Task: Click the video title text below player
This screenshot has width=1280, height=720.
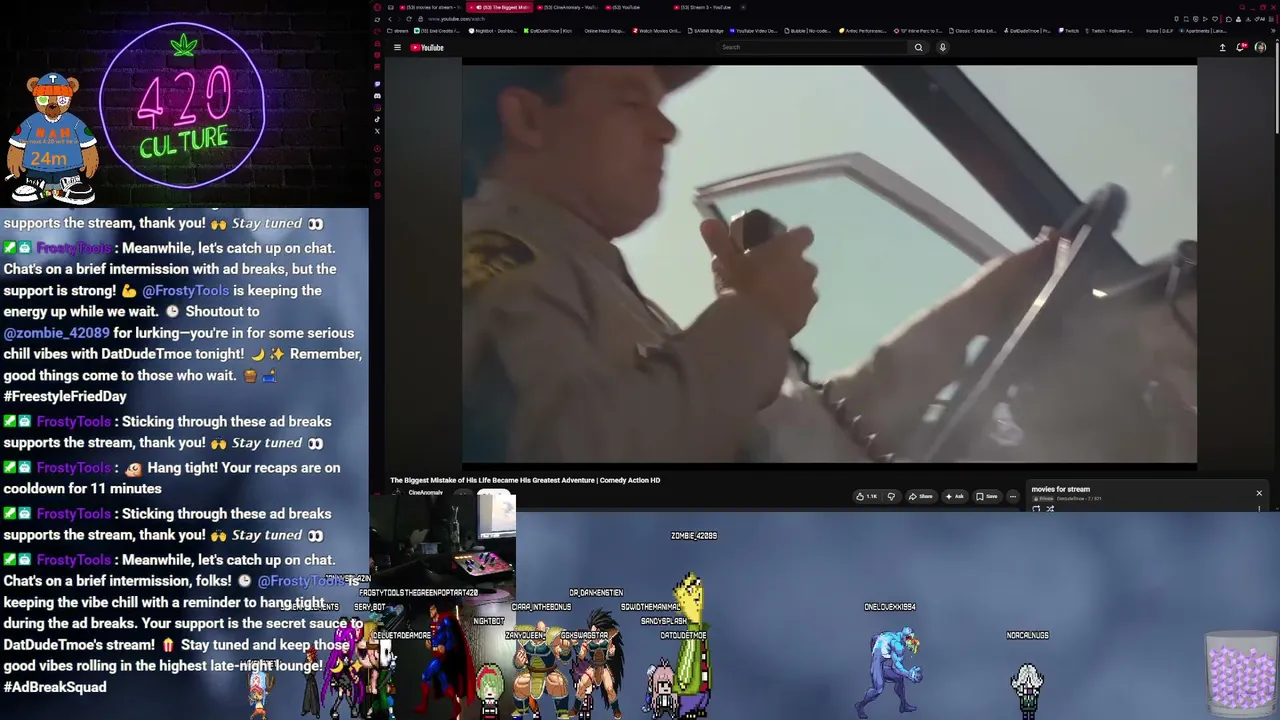Action: (x=525, y=480)
